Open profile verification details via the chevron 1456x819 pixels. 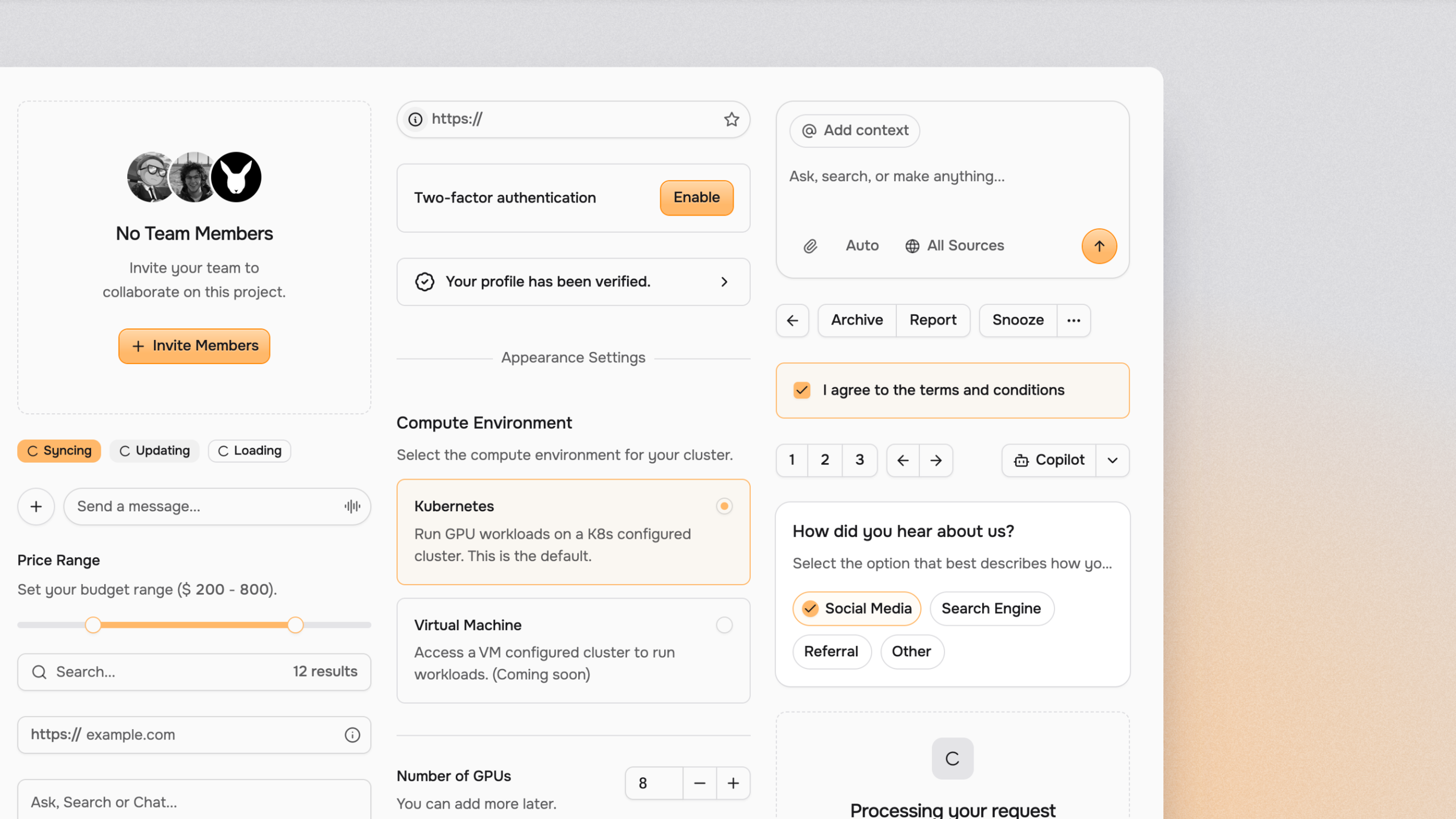point(724,281)
